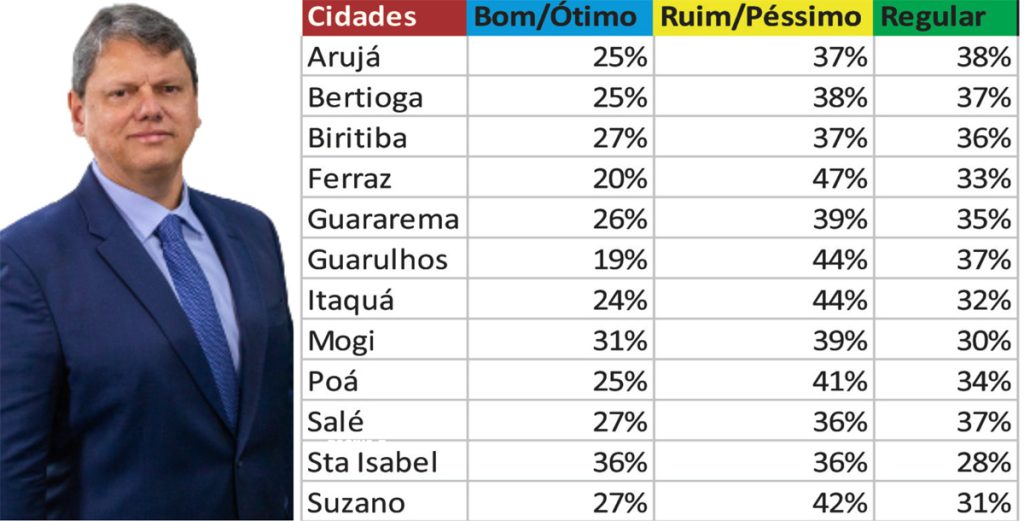Viewport: 1024px width, 521px height.
Task: Click Salé's 37% Regular cell
Action: coord(946,421)
